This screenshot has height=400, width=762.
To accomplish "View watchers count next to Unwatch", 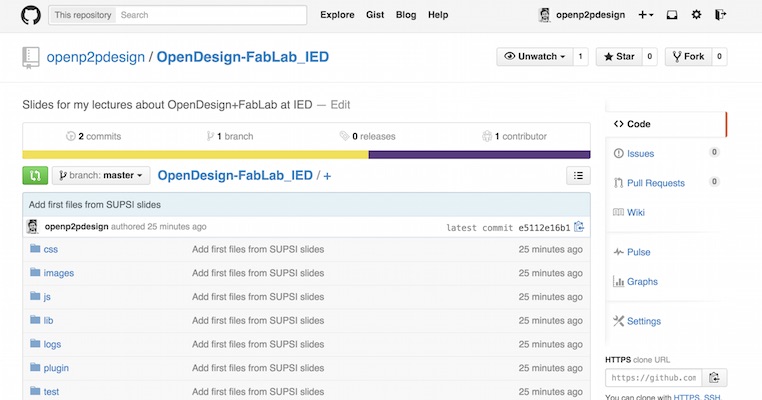I will 580,57.
